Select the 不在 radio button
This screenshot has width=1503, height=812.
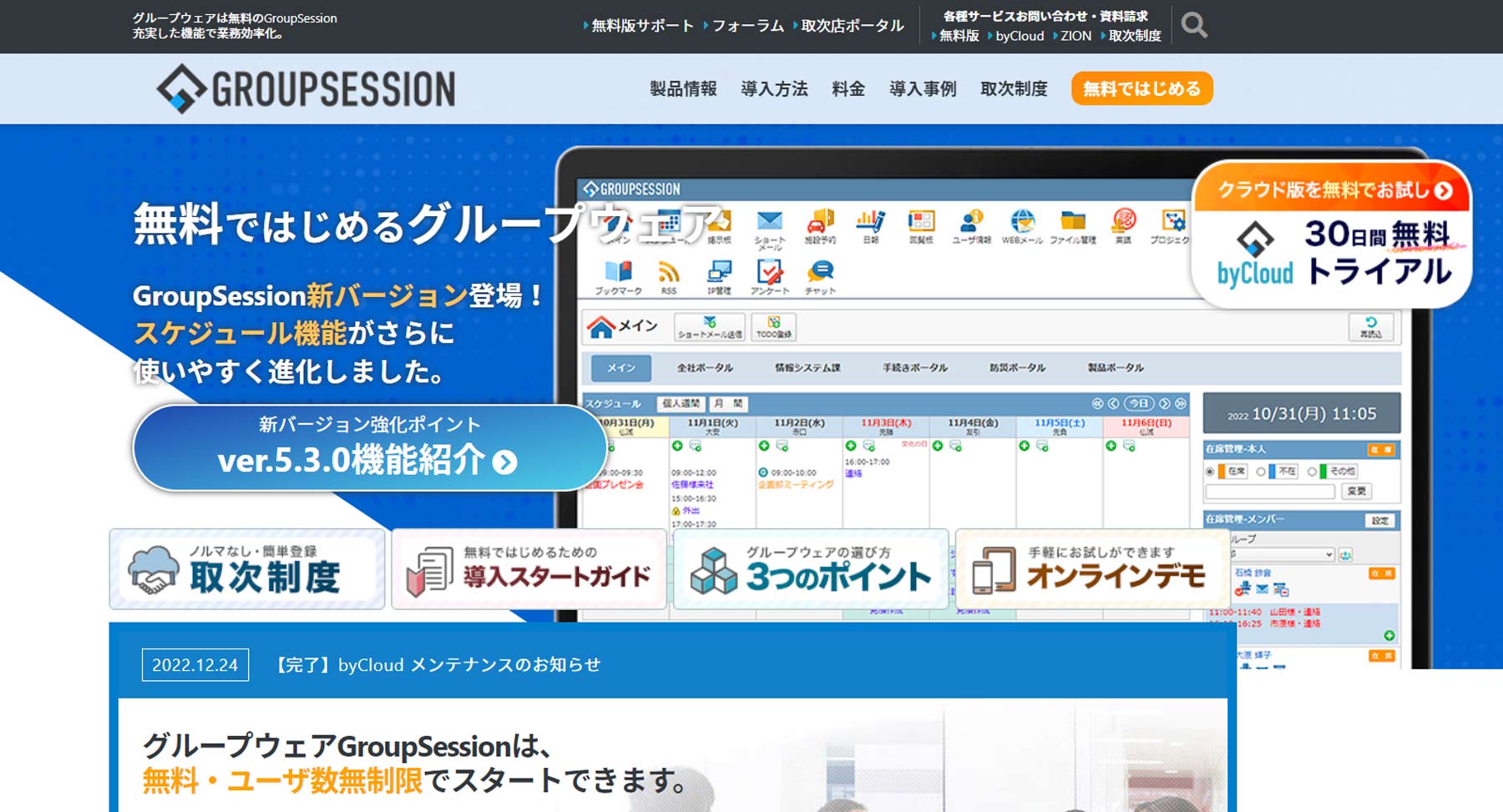point(1261,472)
